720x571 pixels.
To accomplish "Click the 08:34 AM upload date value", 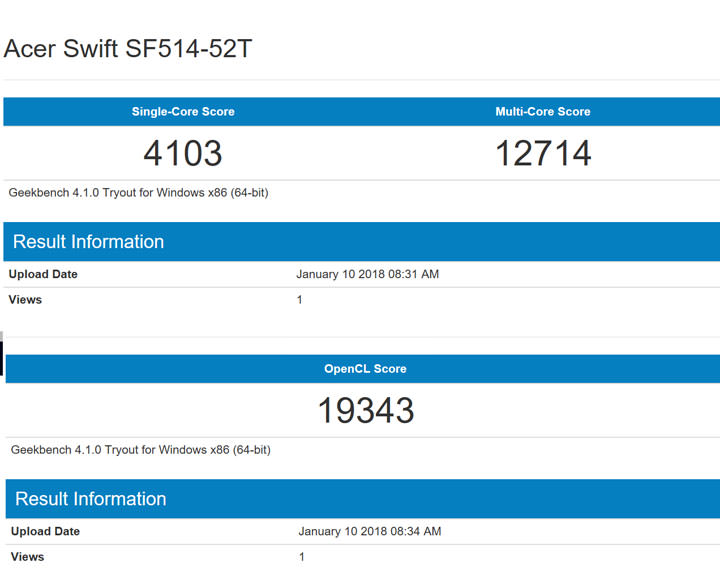I will 369,531.
